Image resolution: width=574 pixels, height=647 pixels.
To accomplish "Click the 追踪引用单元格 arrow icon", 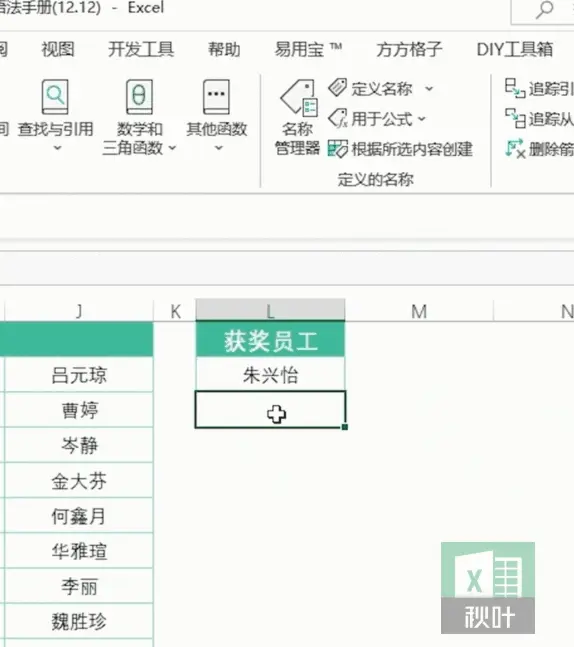I will pos(515,88).
